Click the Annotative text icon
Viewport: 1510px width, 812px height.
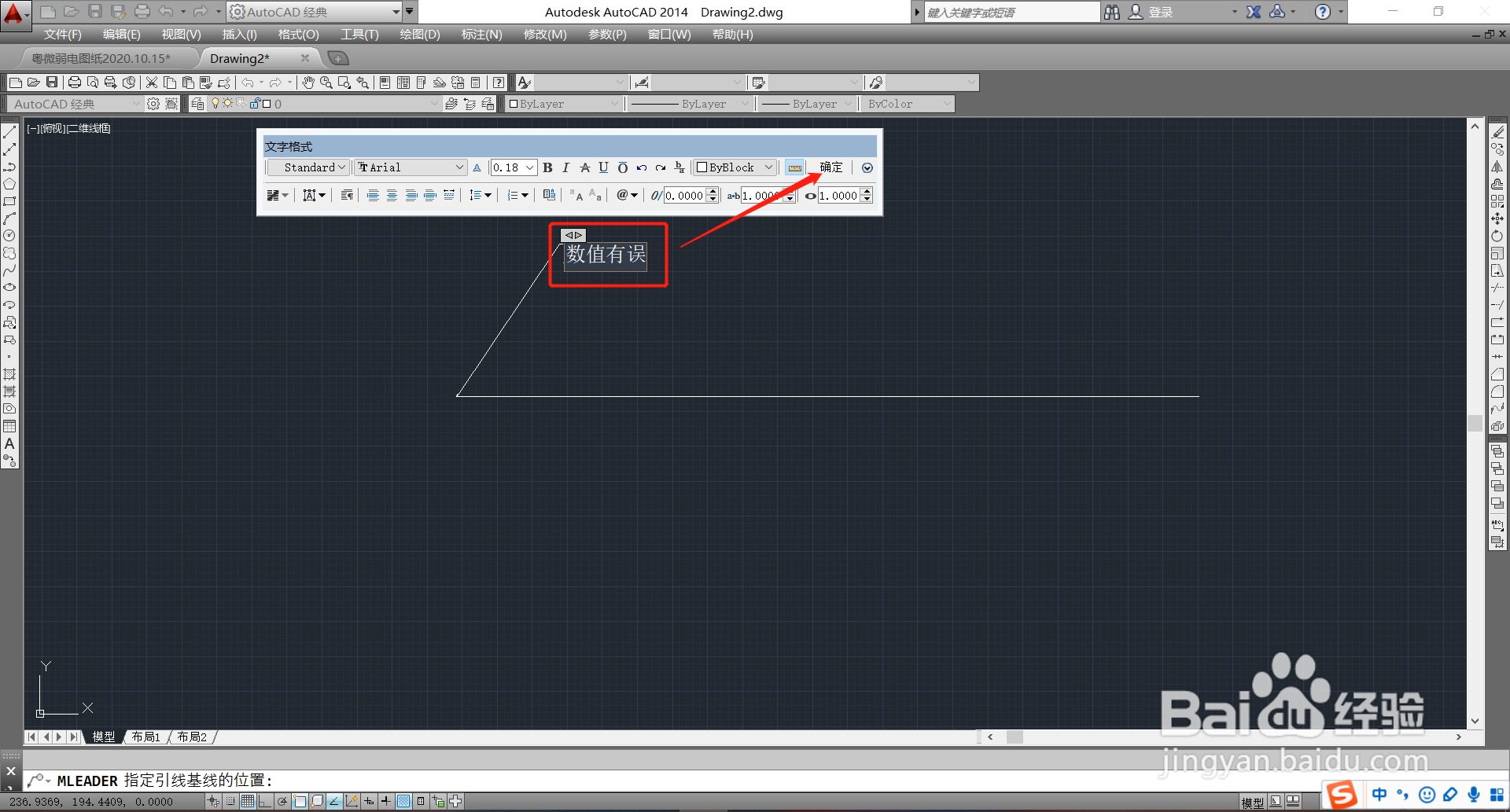pyautogui.click(x=477, y=167)
